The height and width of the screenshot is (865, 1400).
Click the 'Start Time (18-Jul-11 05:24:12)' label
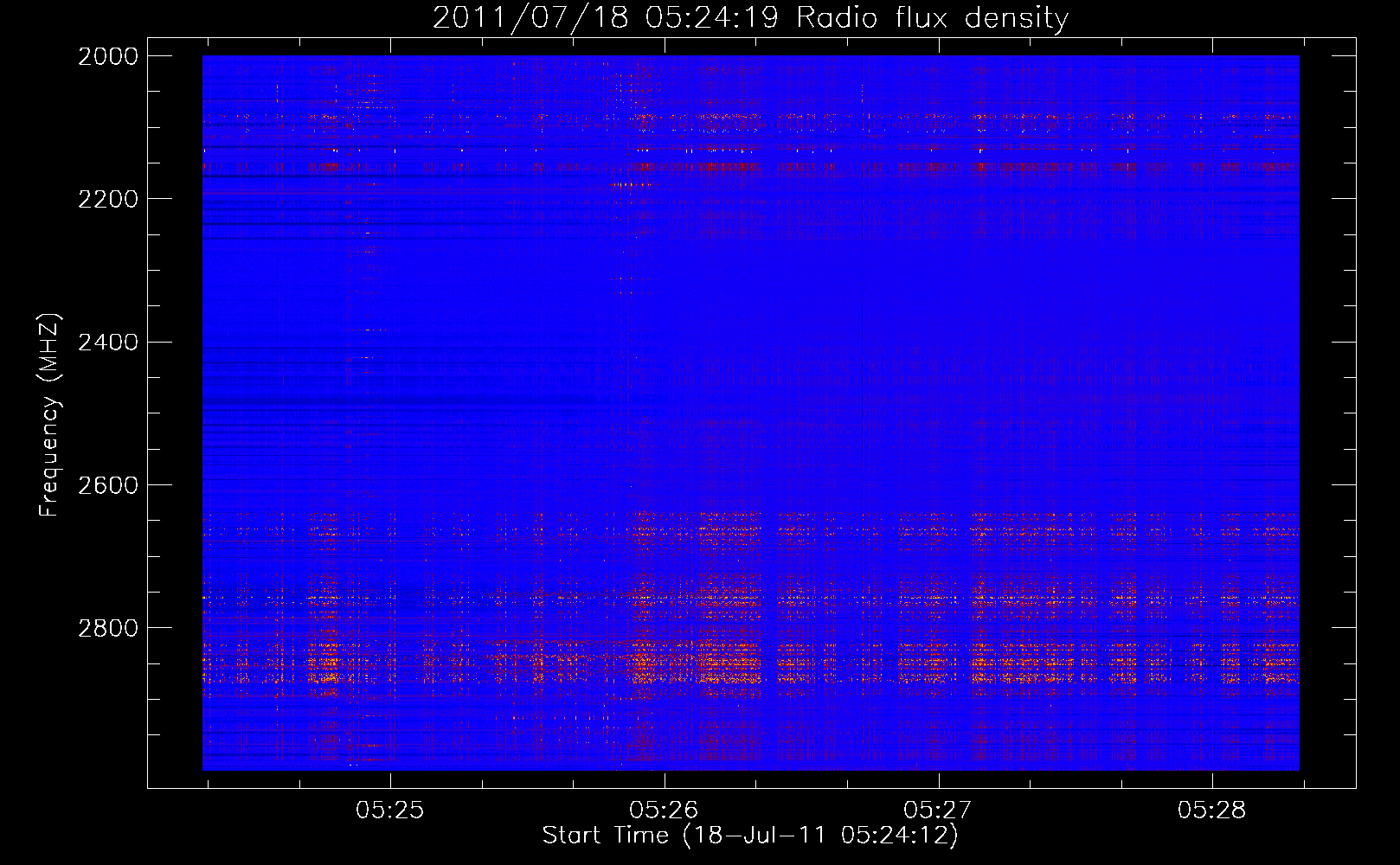750,836
